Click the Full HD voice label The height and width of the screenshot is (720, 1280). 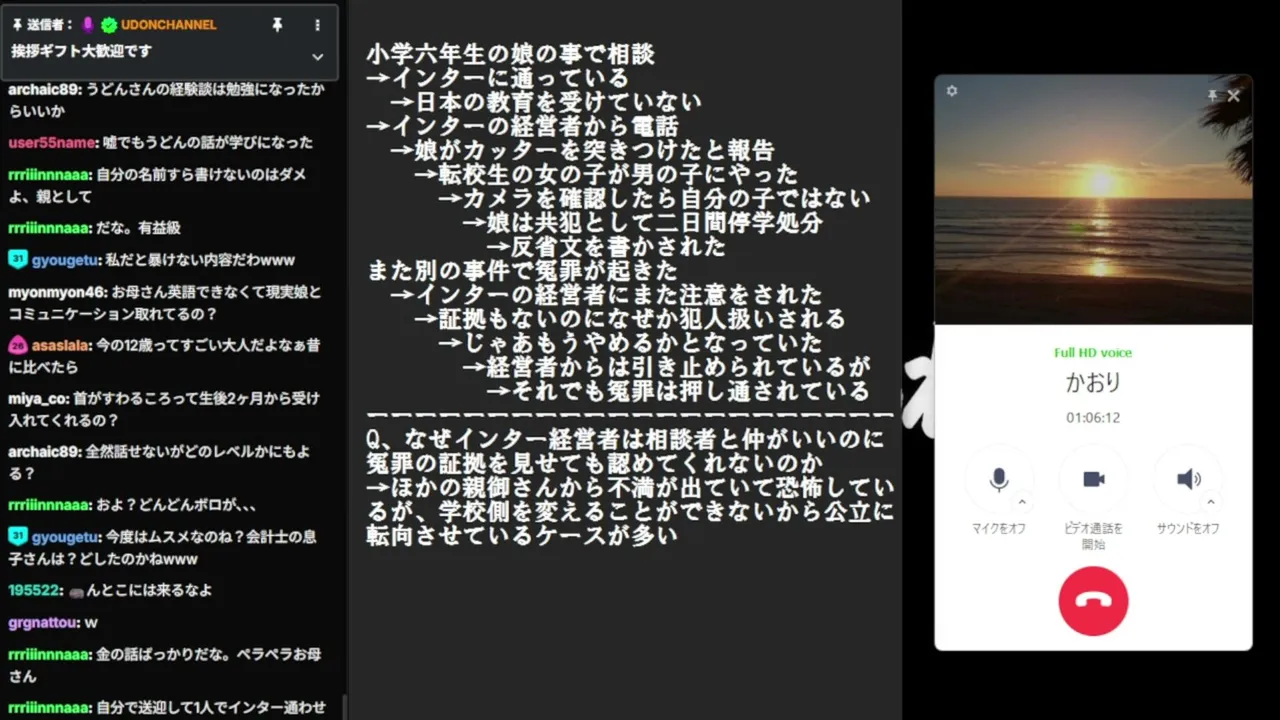(1093, 353)
